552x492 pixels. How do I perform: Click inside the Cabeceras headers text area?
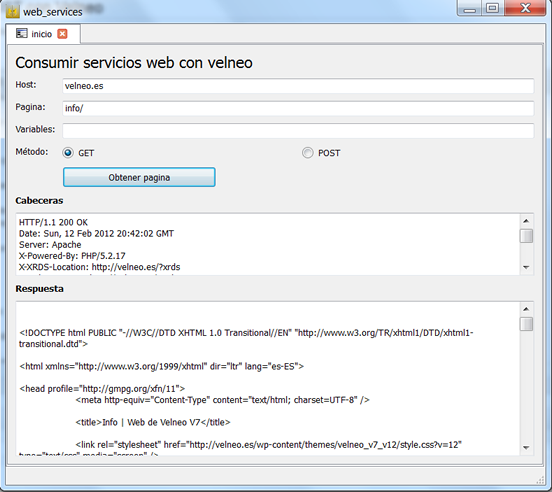click(268, 244)
